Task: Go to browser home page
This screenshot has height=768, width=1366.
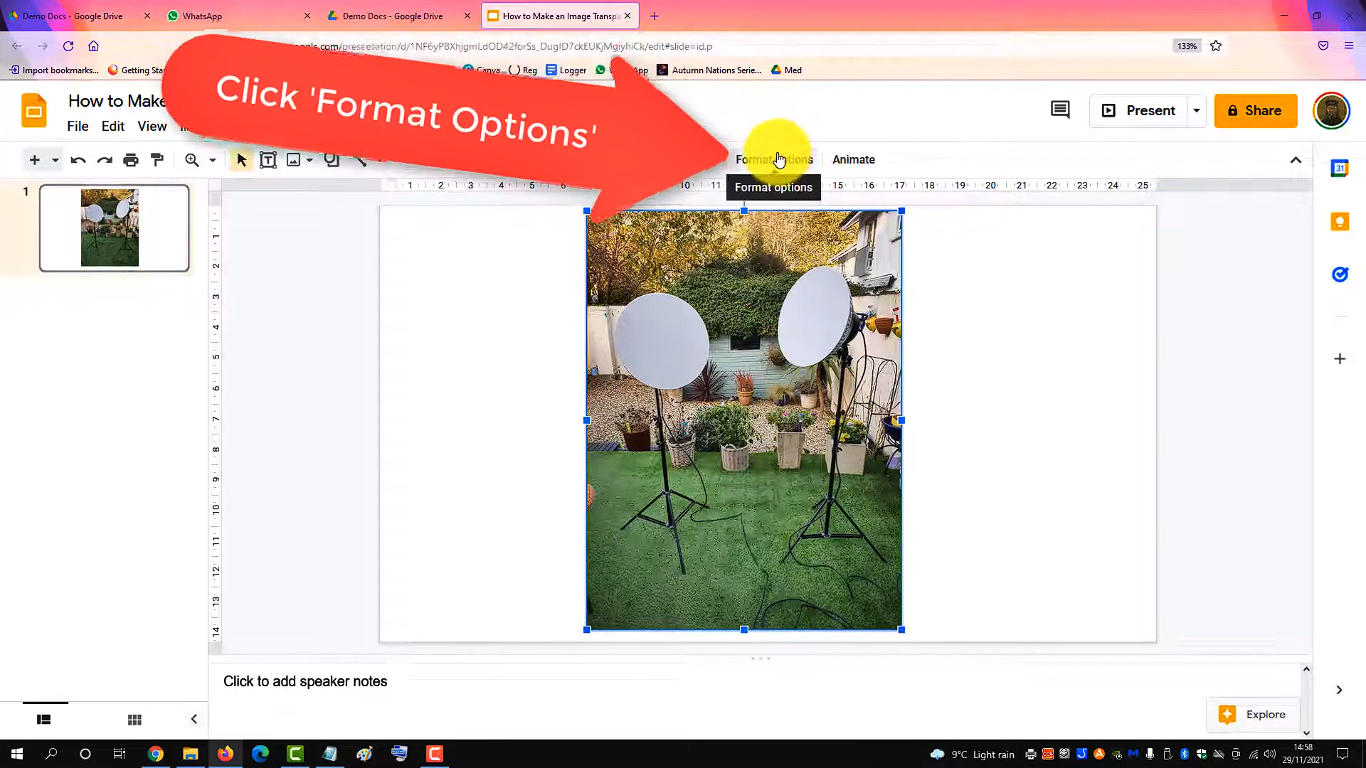Action: pos(93,46)
